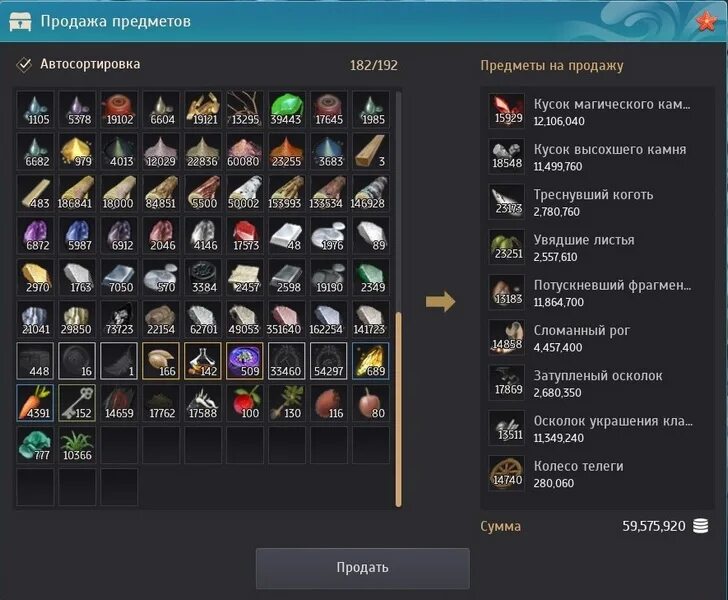
Task: Select Колесо телеги in the sale list
Action: coord(597,474)
